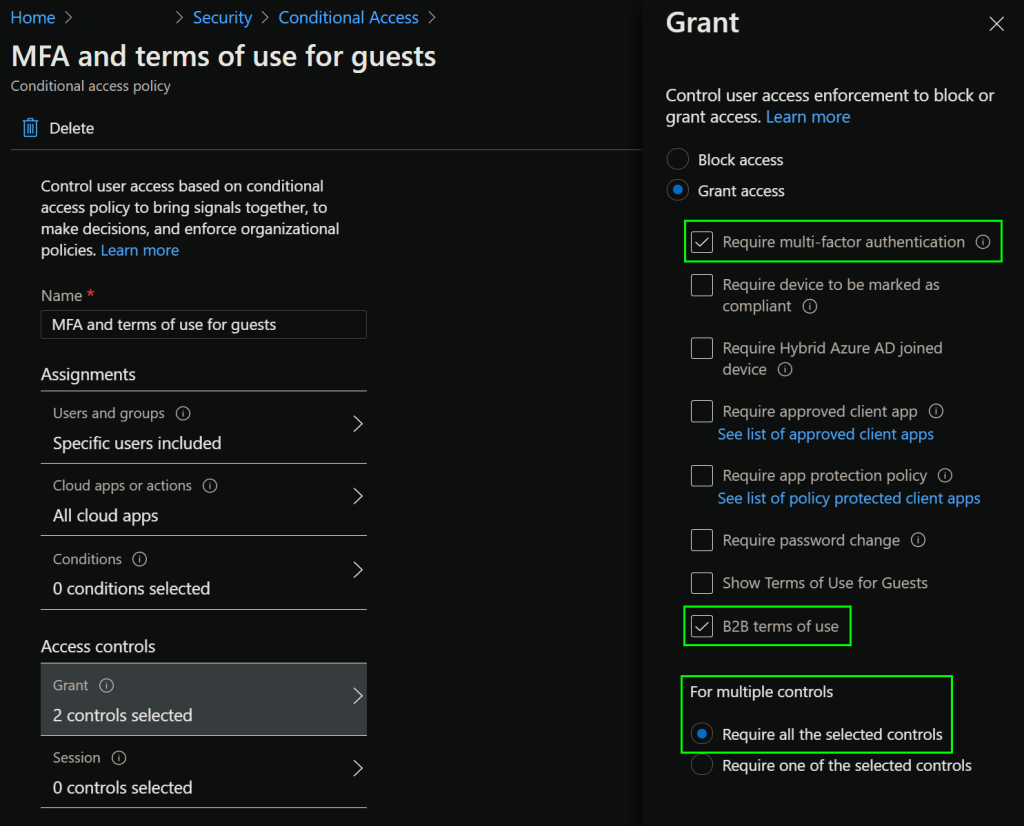Viewport: 1024px width, 826px height.
Task: Click the policy Name input field
Action: [x=204, y=325]
